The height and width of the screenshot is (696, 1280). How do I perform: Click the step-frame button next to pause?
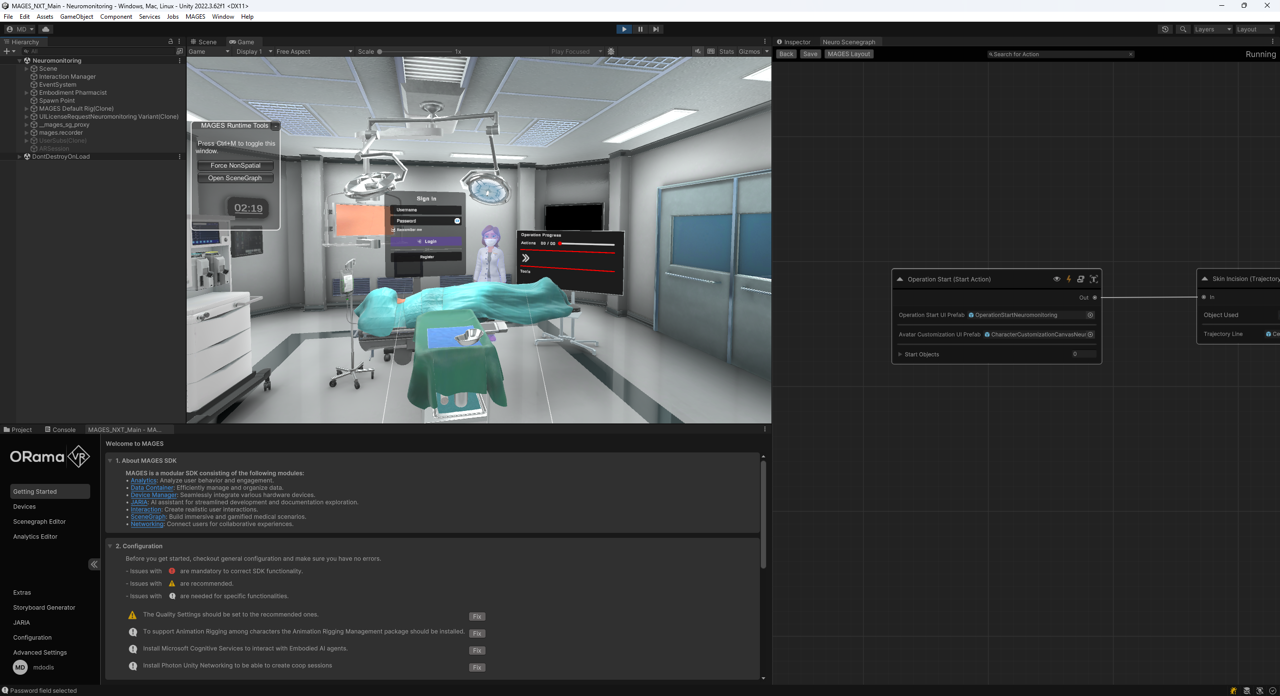coord(656,29)
